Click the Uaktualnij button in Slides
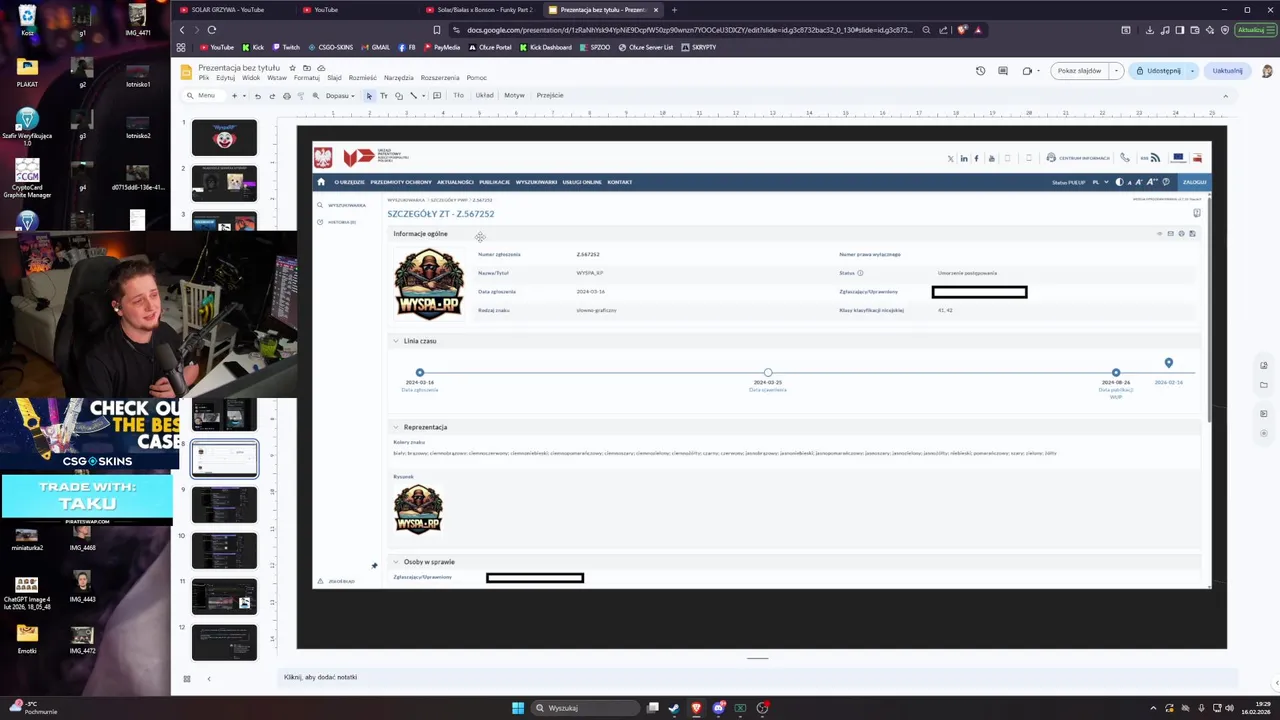1280x720 pixels. [1227, 71]
